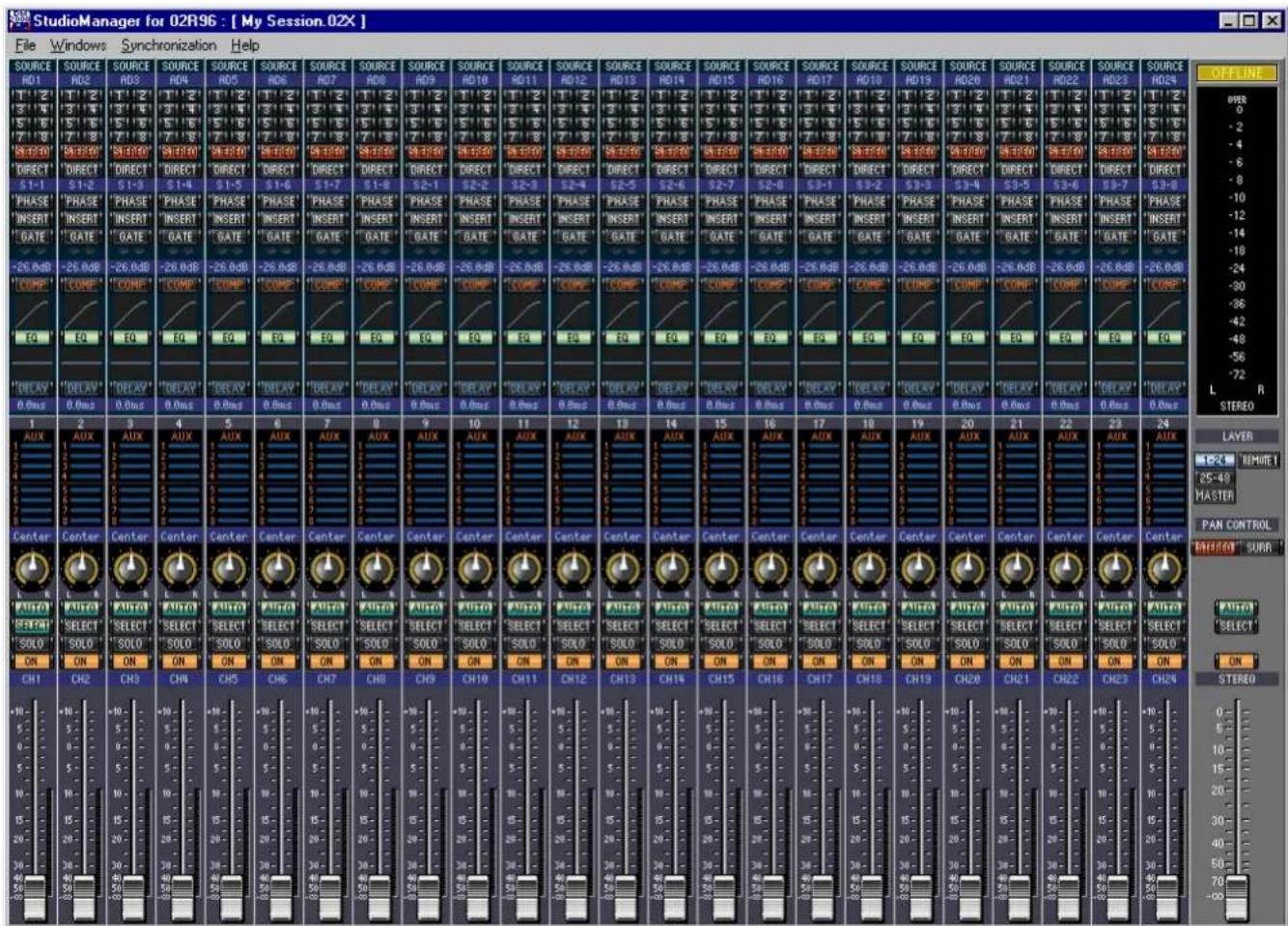The height and width of the screenshot is (926, 1288).
Task: Toggle AUTO on channel CH9
Action: [426, 608]
